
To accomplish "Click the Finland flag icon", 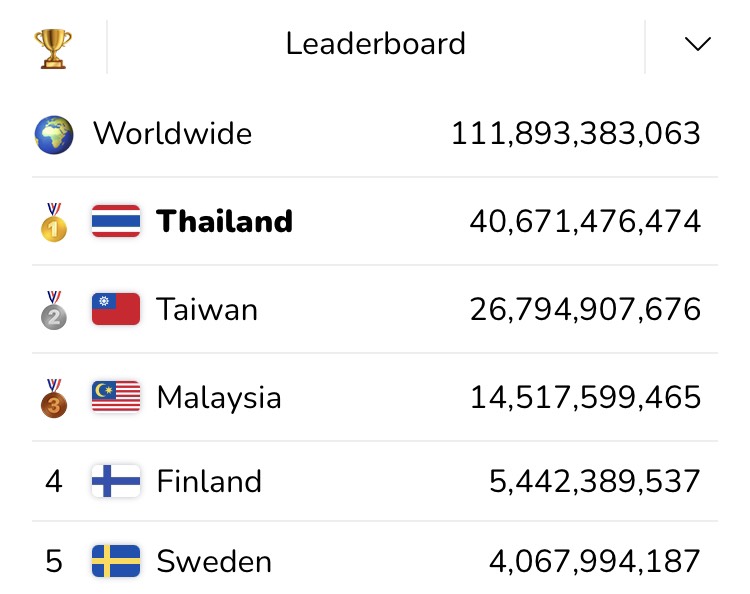I will [116, 481].
